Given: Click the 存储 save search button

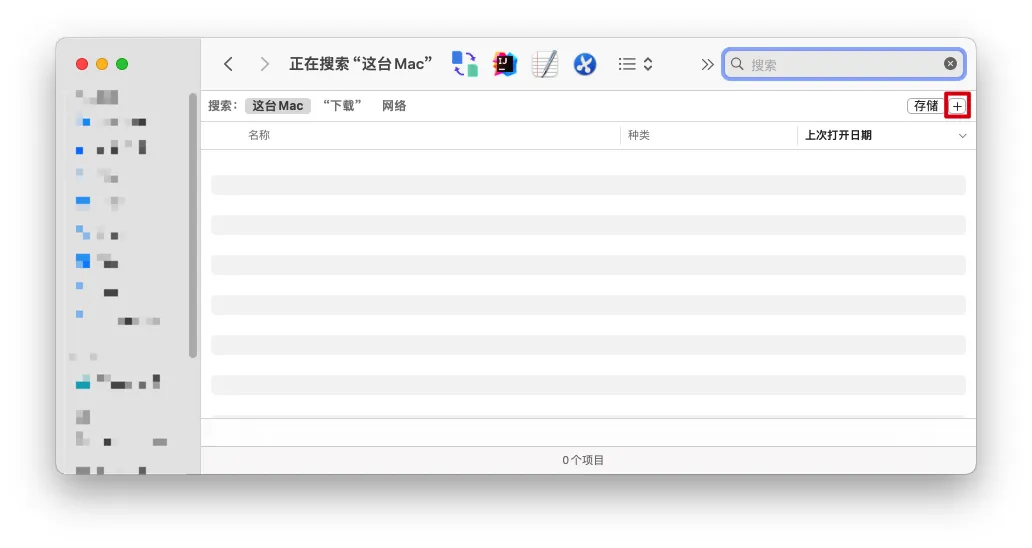Looking at the screenshot, I should pos(925,106).
